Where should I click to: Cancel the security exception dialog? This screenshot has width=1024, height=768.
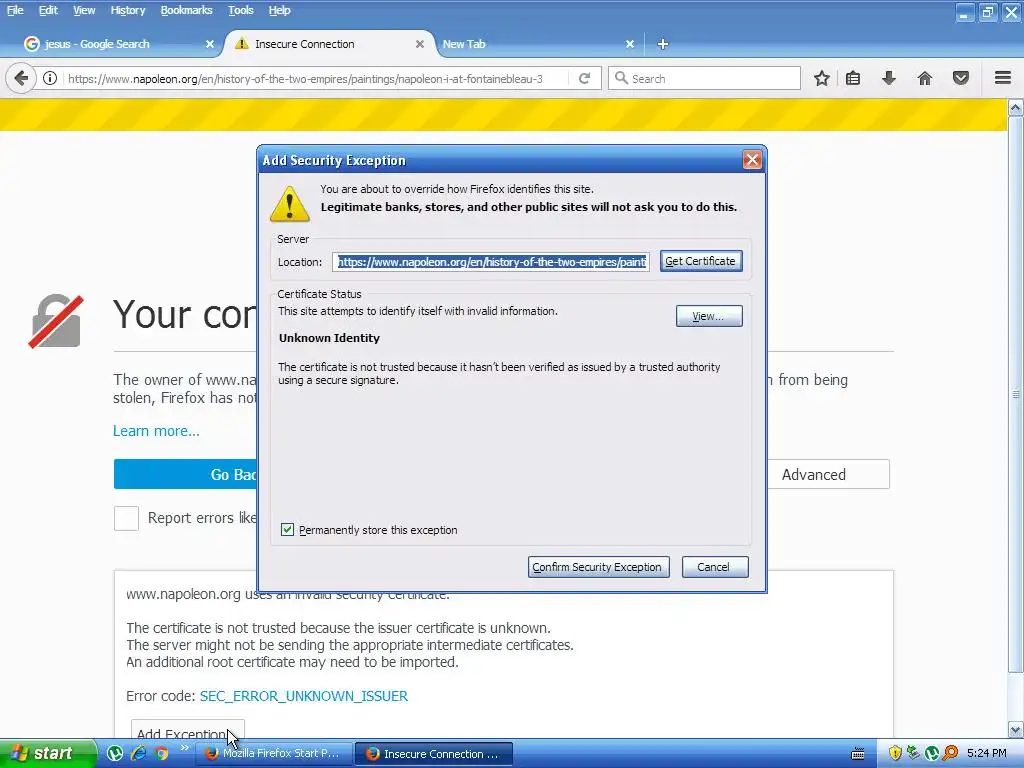(x=714, y=567)
